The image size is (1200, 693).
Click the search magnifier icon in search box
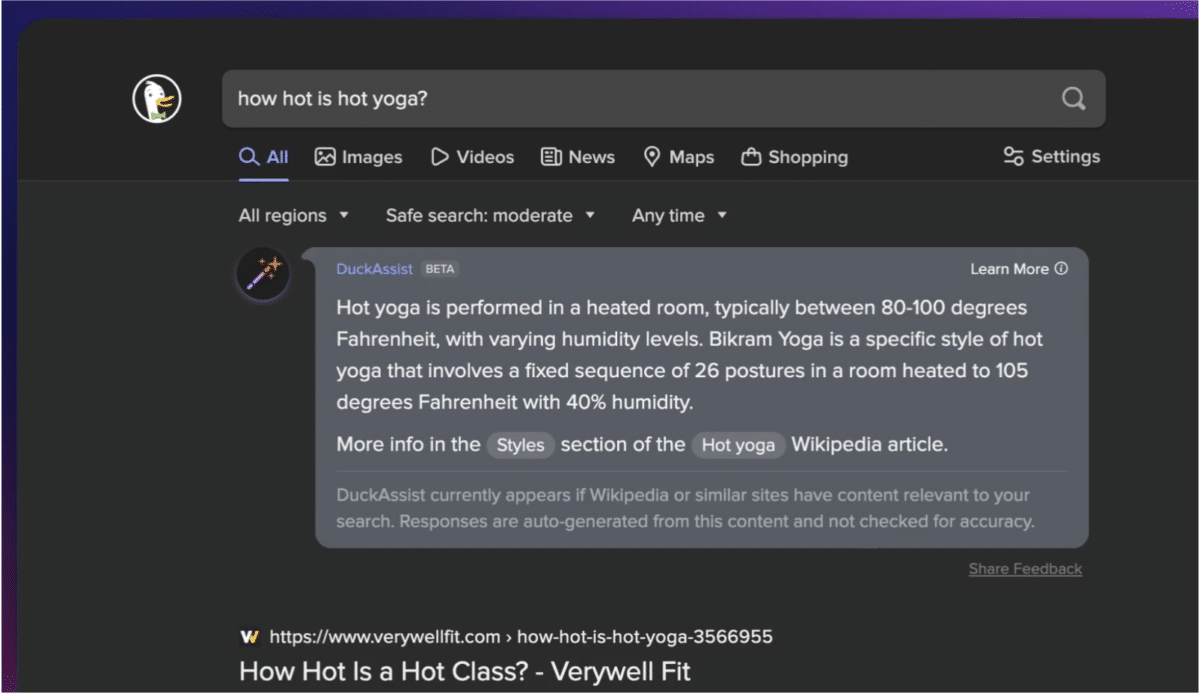[1073, 98]
